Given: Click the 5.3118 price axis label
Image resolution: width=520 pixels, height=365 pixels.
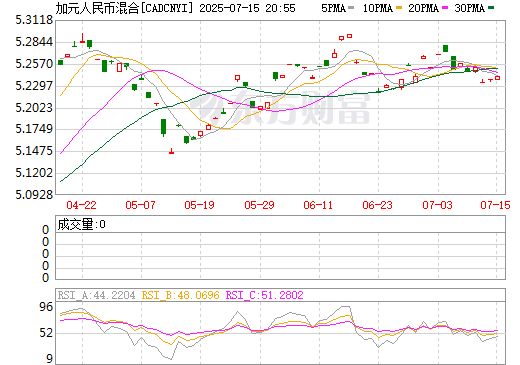Looking at the screenshot, I should click(34, 20).
